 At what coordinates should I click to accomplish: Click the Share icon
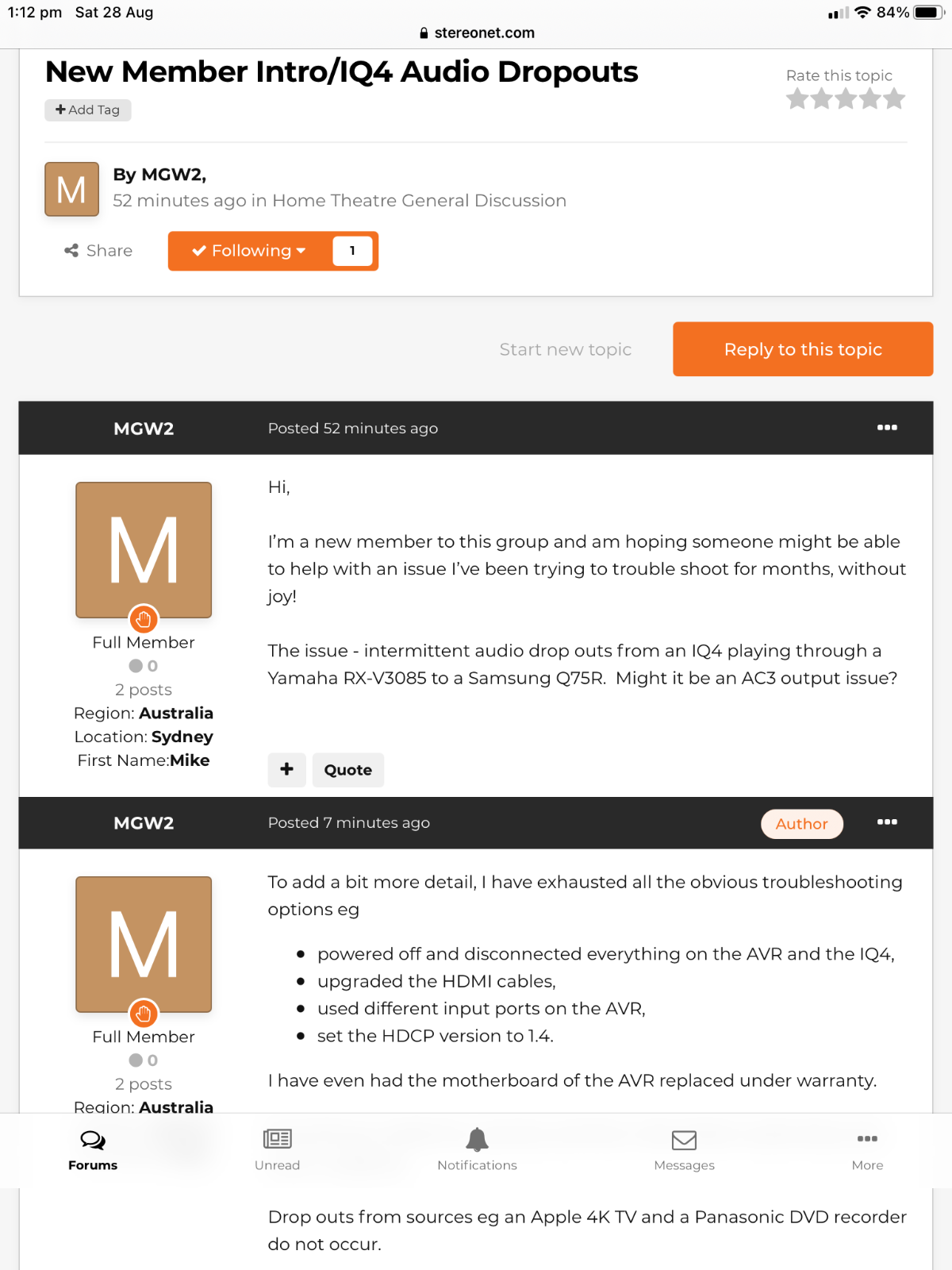71,251
